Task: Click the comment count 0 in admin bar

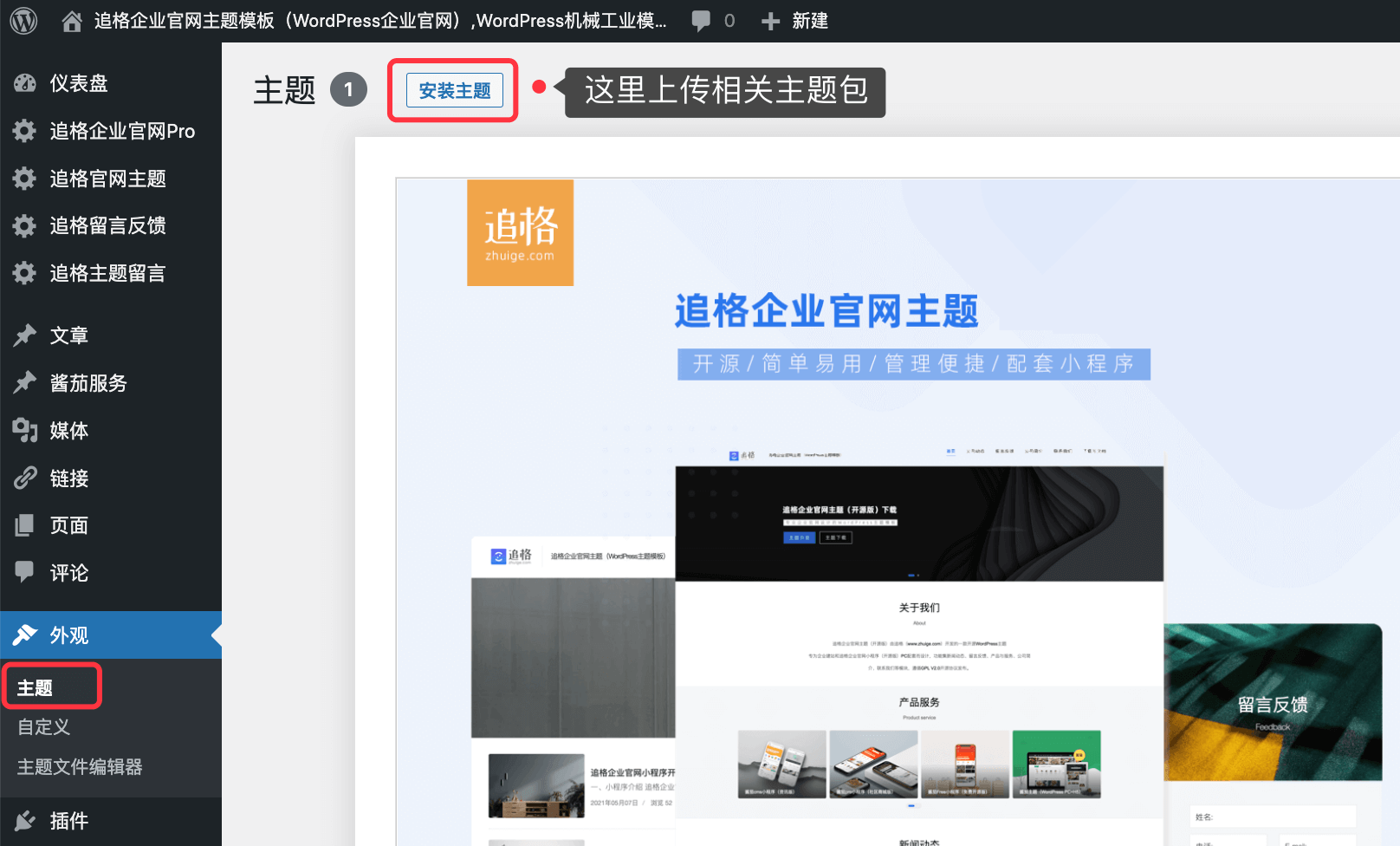Action: [729, 21]
